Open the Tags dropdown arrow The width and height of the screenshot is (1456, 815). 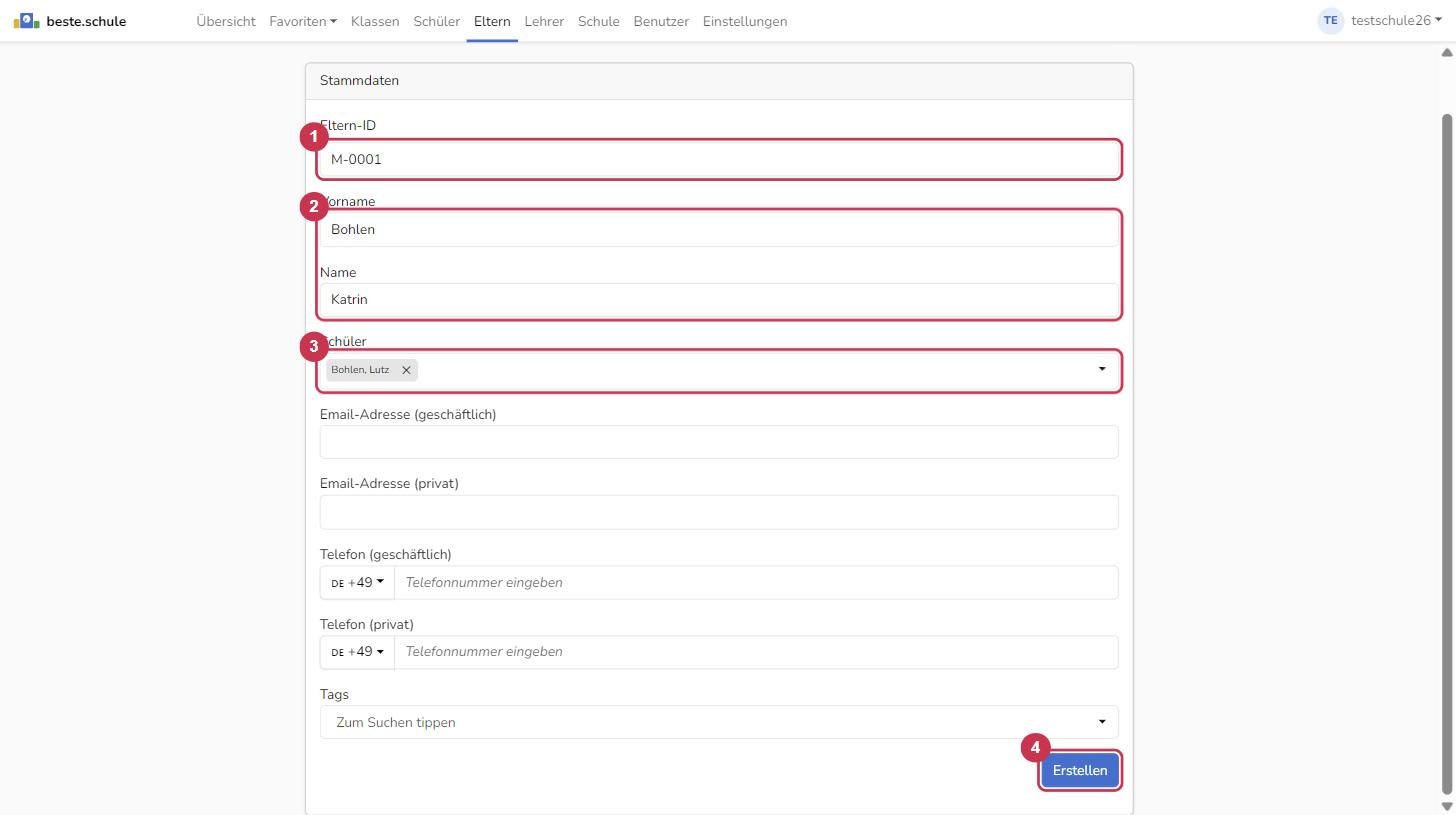1102,722
